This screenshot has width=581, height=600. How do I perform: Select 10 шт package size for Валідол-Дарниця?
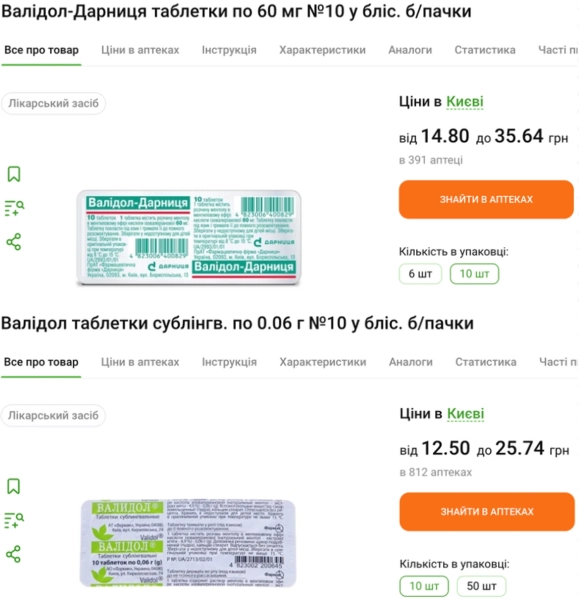pyautogui.click(x=474, y=274)
